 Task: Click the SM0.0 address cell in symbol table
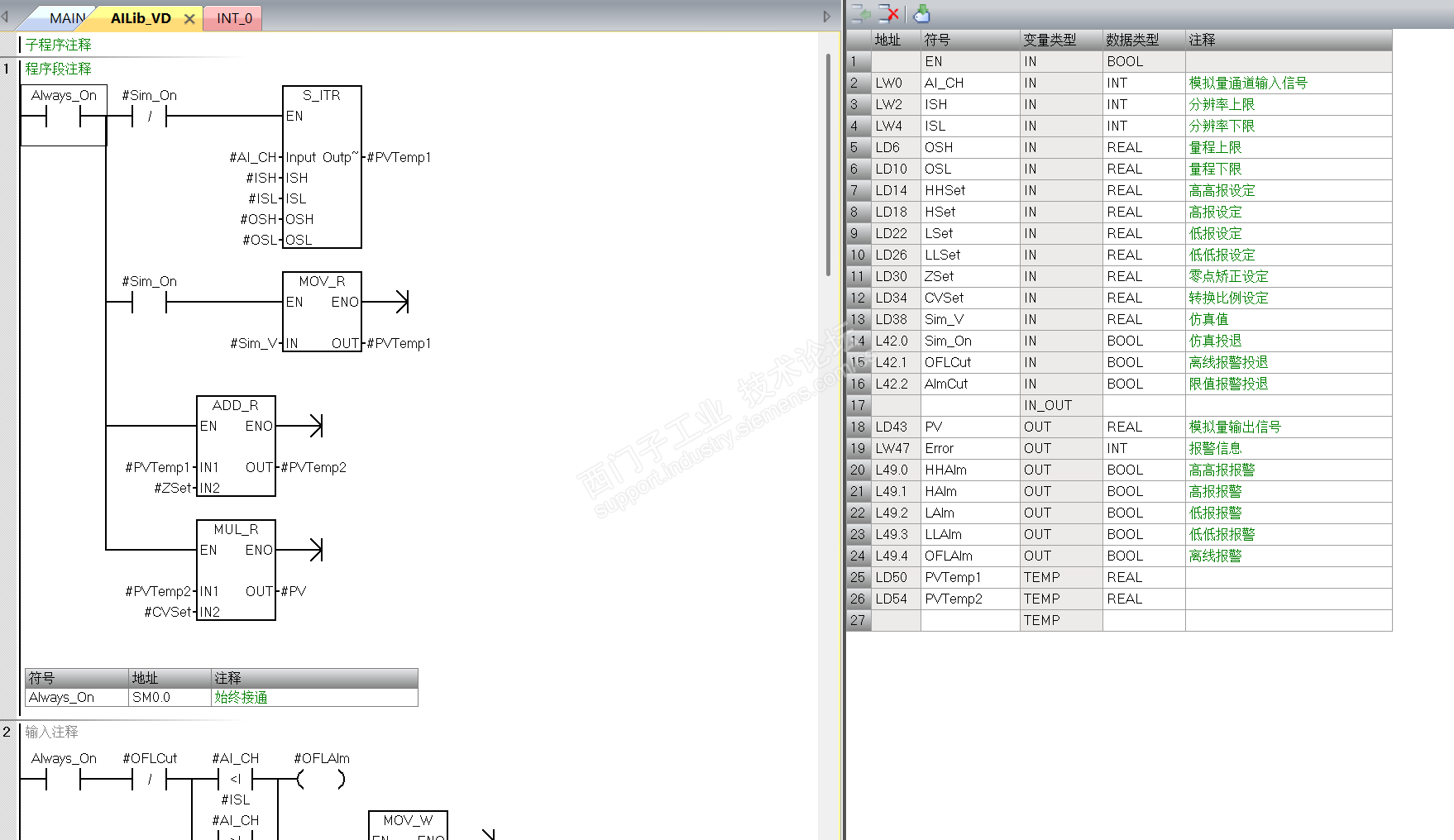pos(170,697)
